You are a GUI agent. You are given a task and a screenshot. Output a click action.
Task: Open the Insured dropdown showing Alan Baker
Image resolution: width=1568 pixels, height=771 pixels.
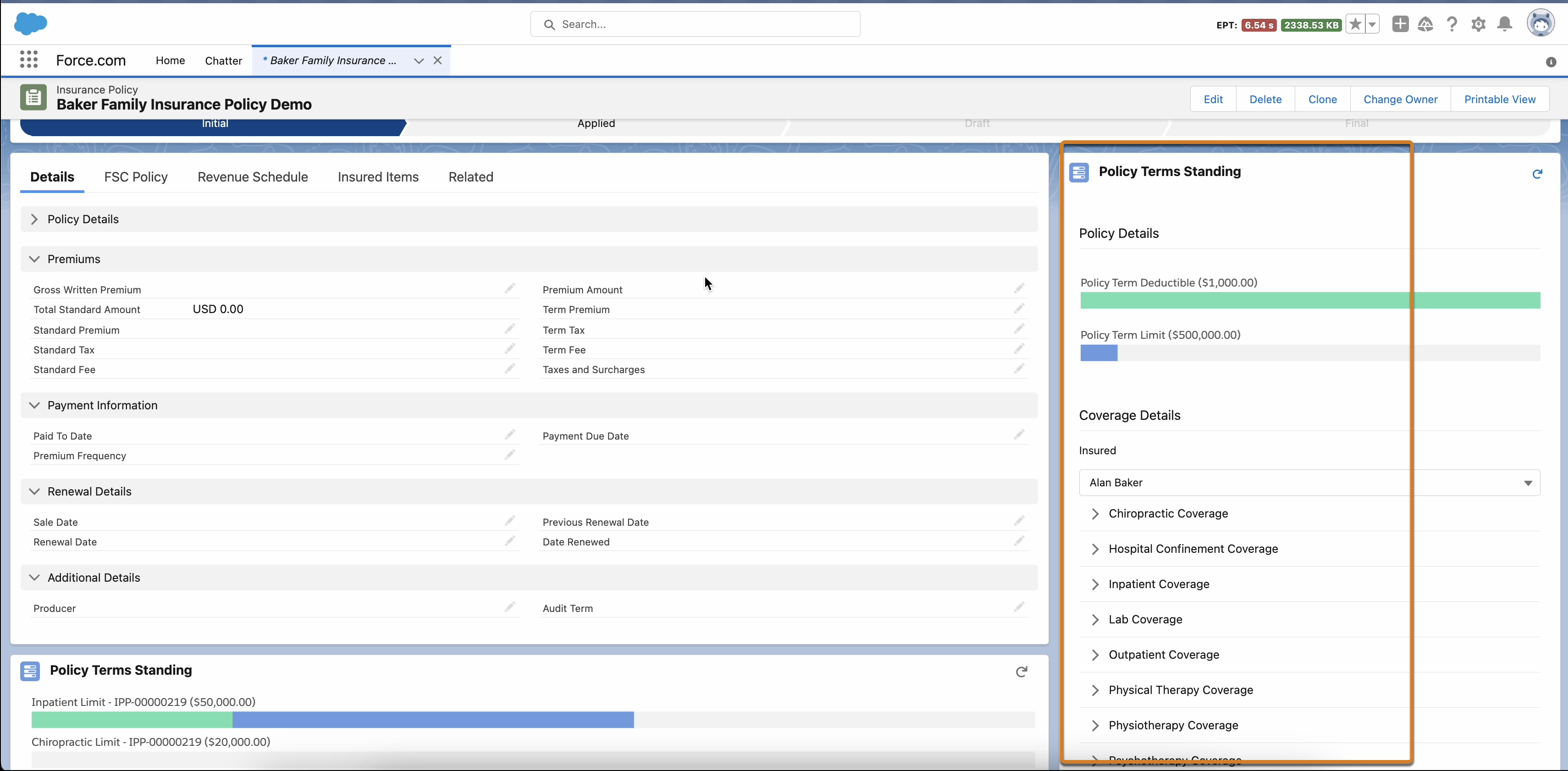tap(1309, 483)
